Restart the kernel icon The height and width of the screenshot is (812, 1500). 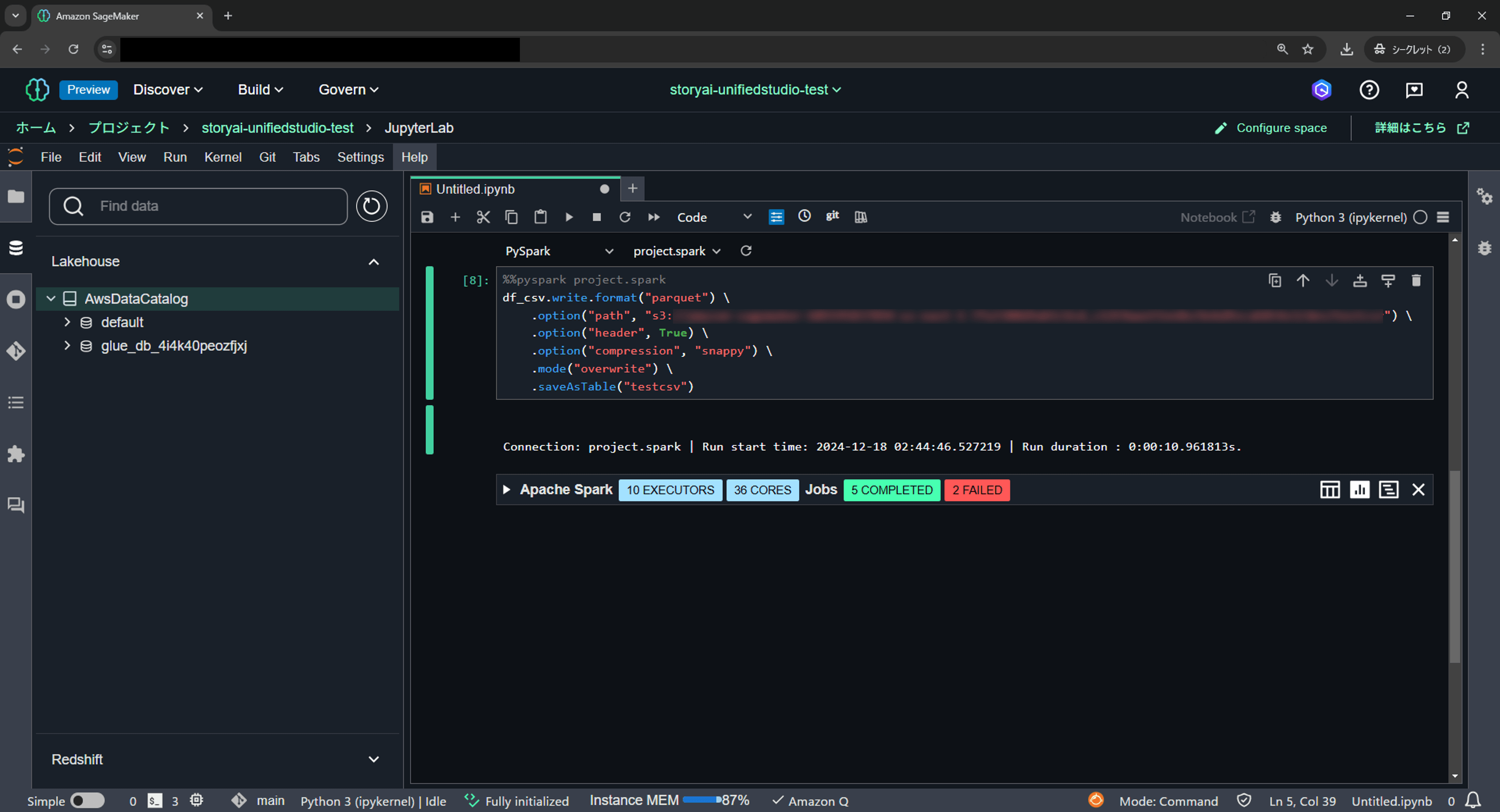(x=625, y=217)
